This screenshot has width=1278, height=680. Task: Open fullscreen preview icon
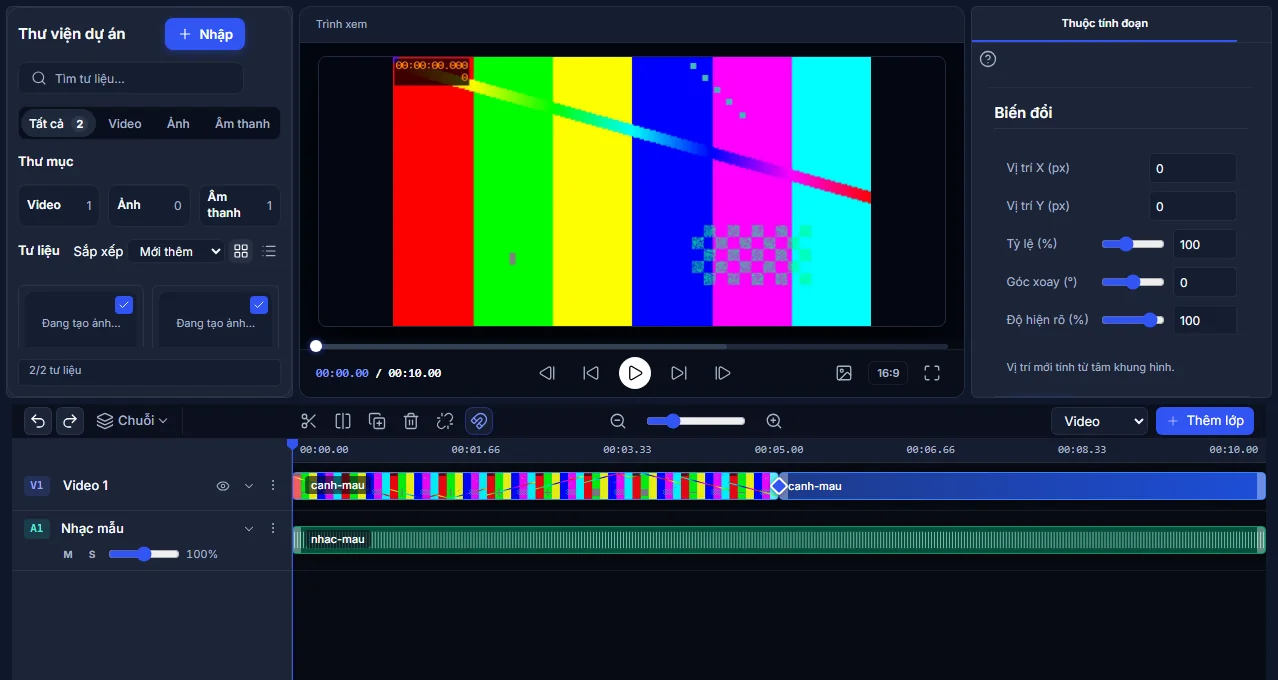coord(932,373)
